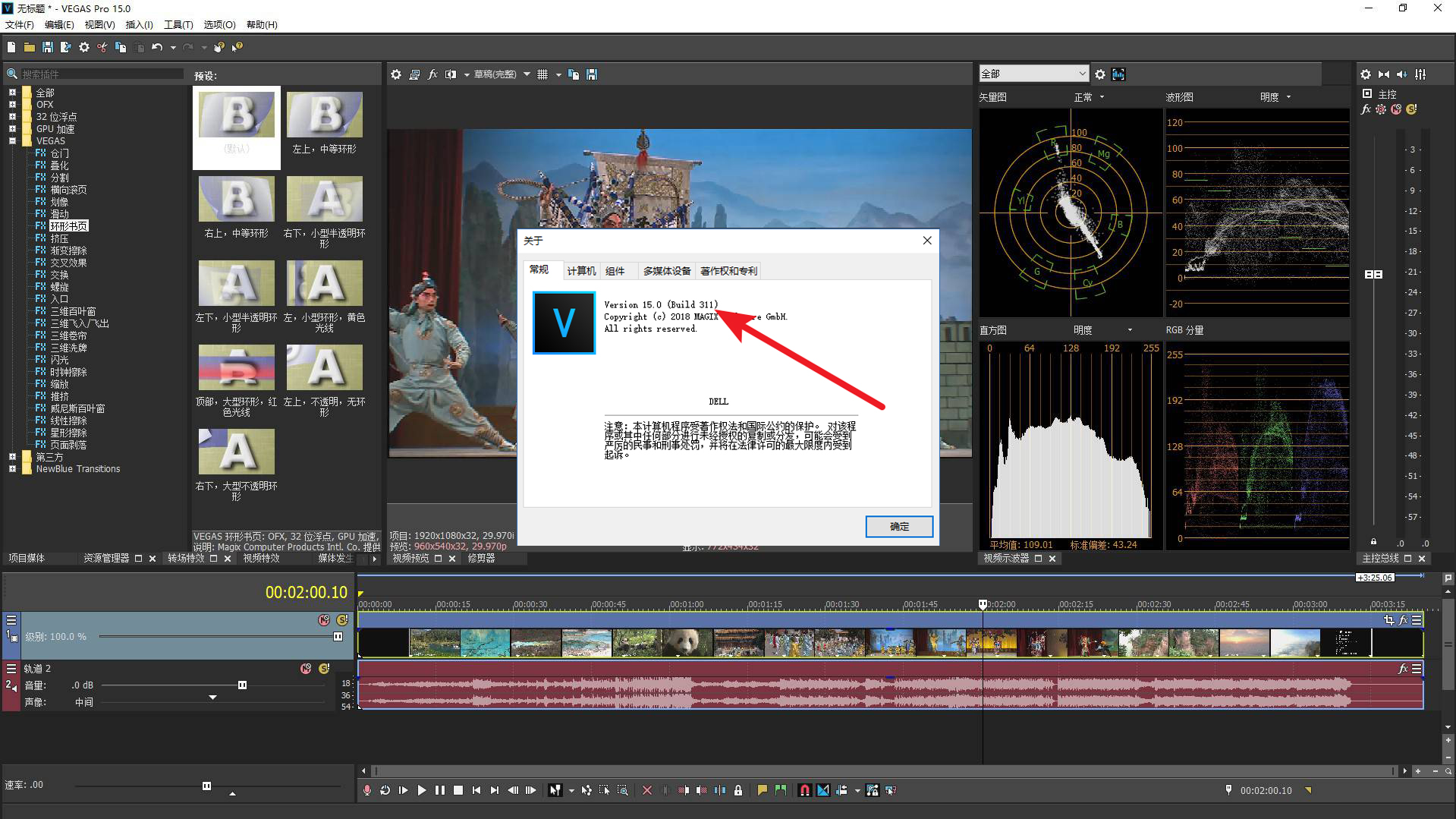The height and width of the screenshot is (819, 1456).
Task: Toggle auto ripple icon
Action: pyautogui.click(x=841, y=790)
